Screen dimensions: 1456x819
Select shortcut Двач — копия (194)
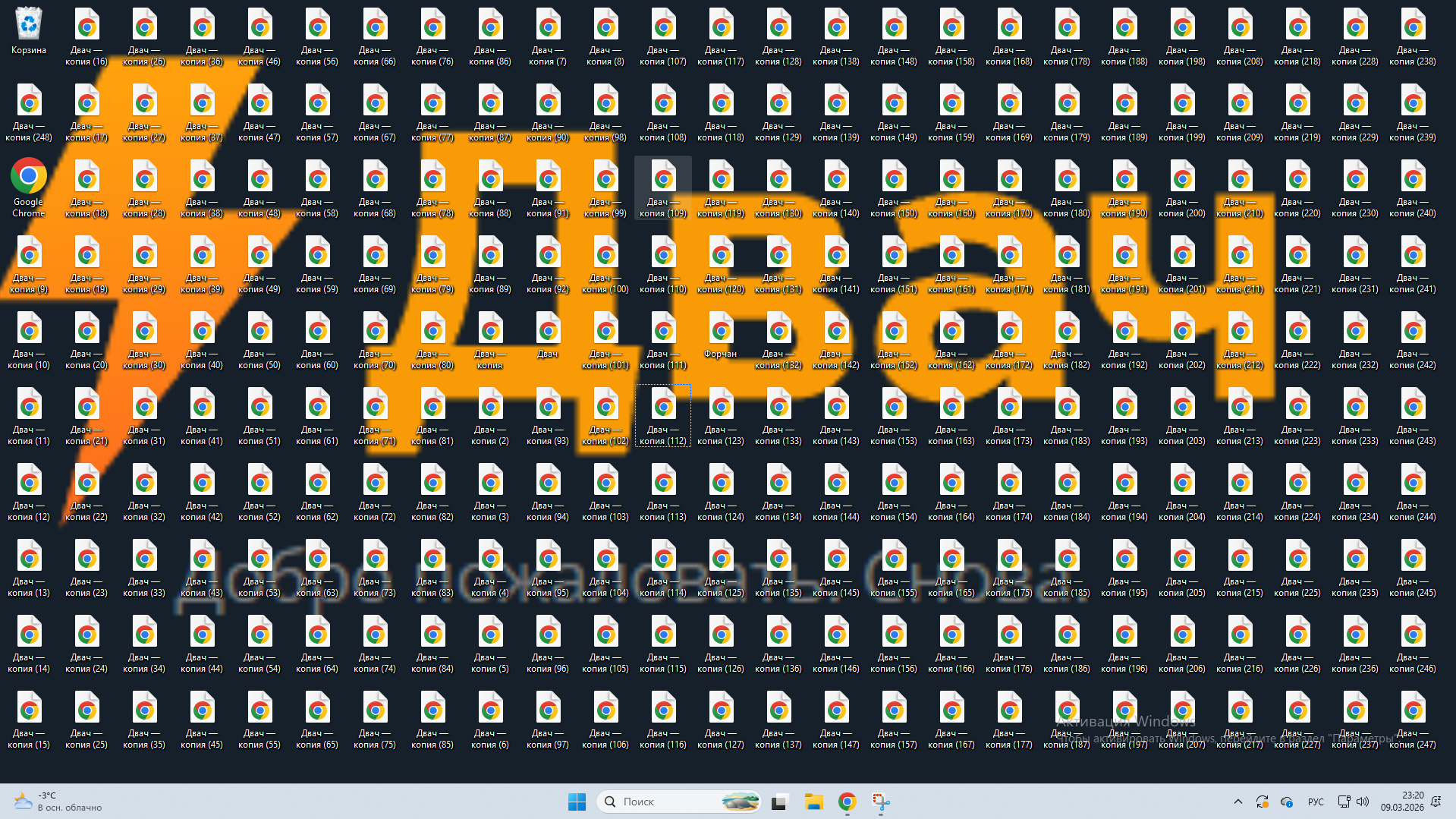[1124, 492]
